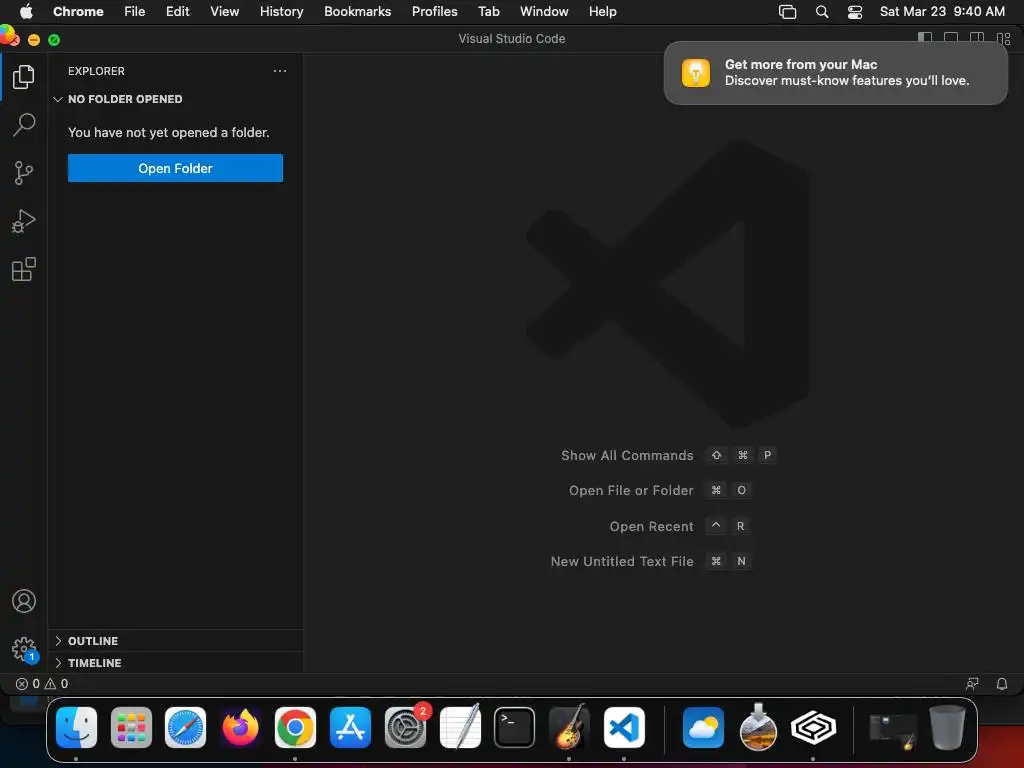Open the Window menu
This screenshot has width=1024, height=768.
tap(544, 11)
